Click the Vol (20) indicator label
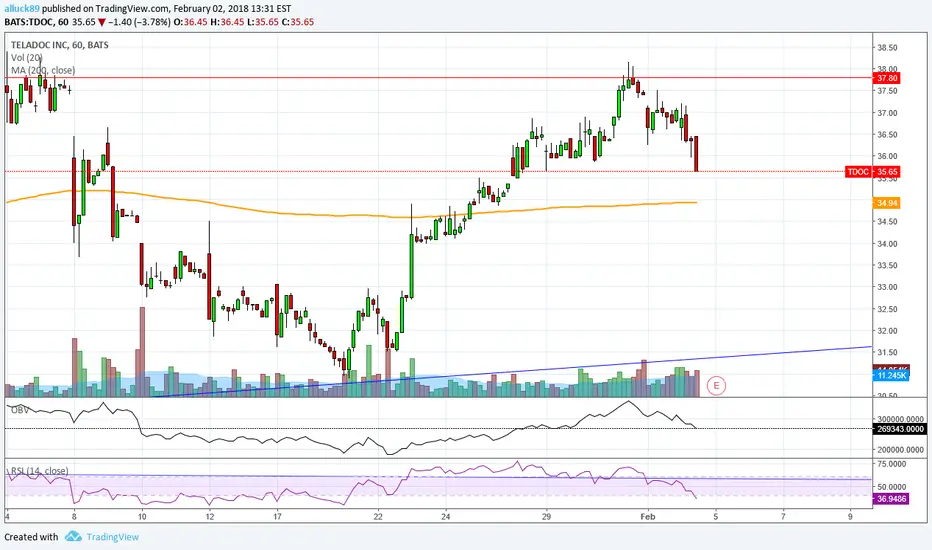The width and height of the screenshot is (932, 550). 26,58
